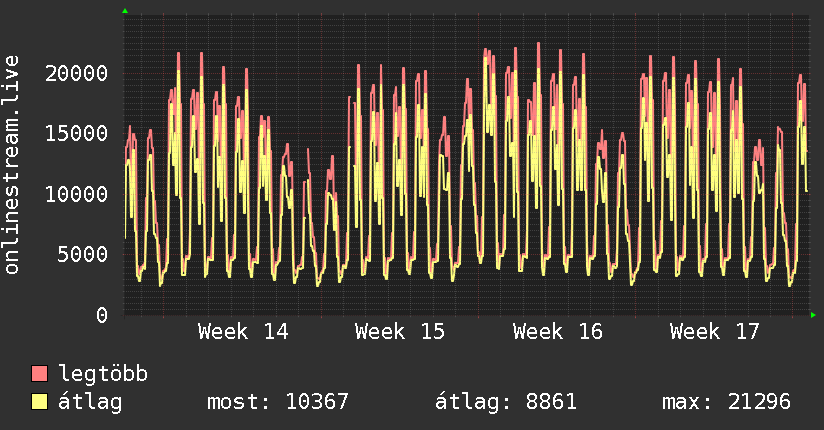The height and width of the screenshot is (430, 824).
Task: Click the 'átlag: 8861' statistic
Action: pos(506,402)
